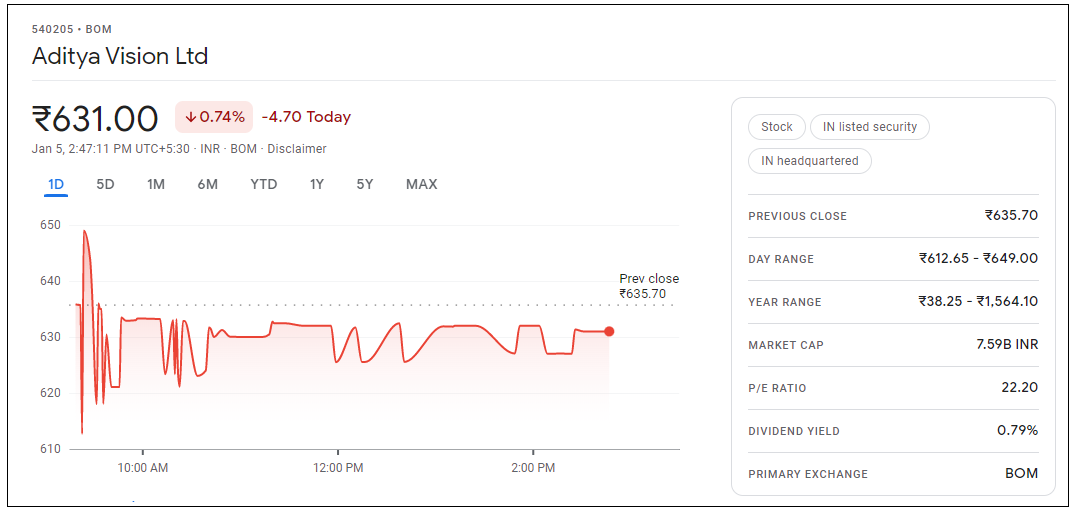1075x511 pixels.
Task: Click the 640 y-axis label
Action: coord(51,281)
